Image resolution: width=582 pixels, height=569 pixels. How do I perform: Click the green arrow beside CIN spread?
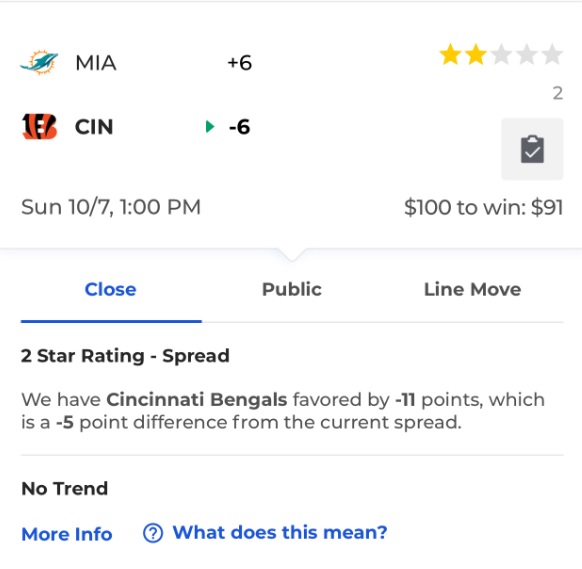point(210,127)
